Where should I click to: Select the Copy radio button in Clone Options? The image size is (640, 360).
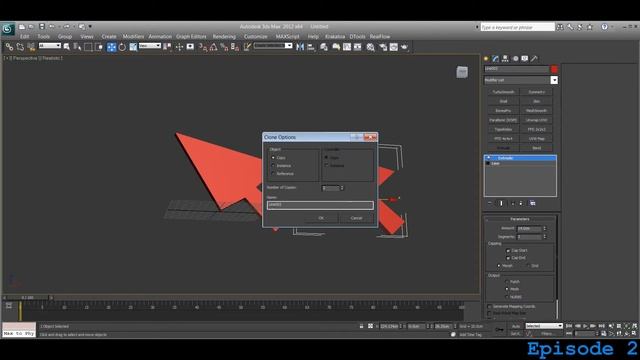tap(273, 158)
